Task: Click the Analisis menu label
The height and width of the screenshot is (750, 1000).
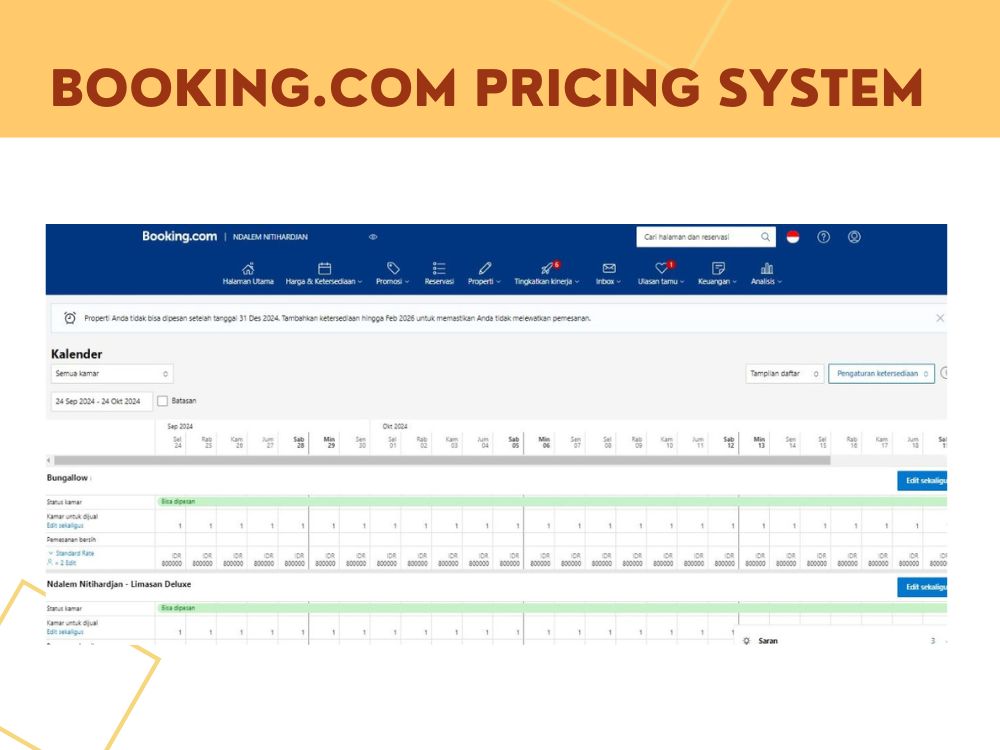Action: 763,281
